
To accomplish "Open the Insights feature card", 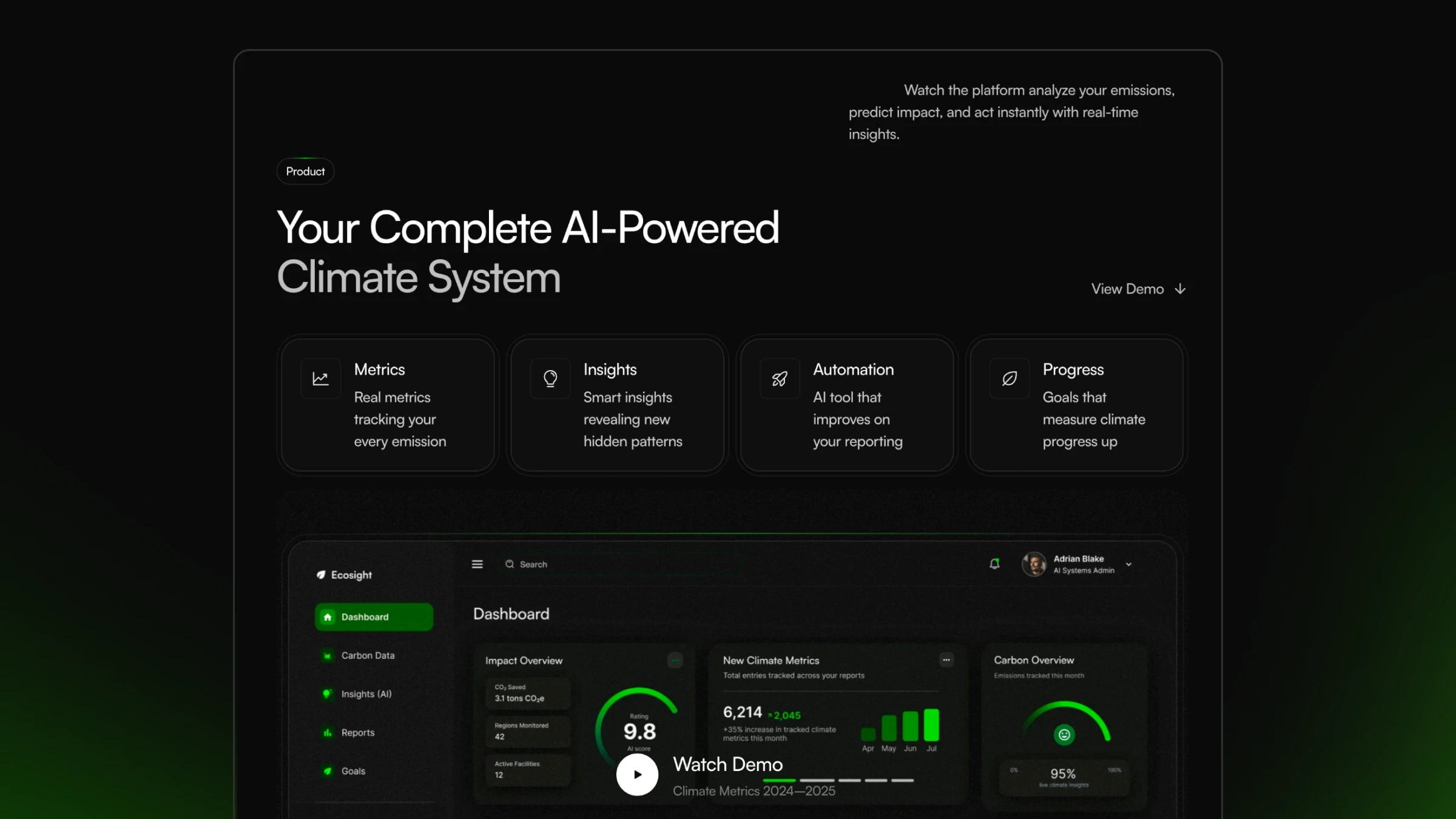I will (618, 405).
